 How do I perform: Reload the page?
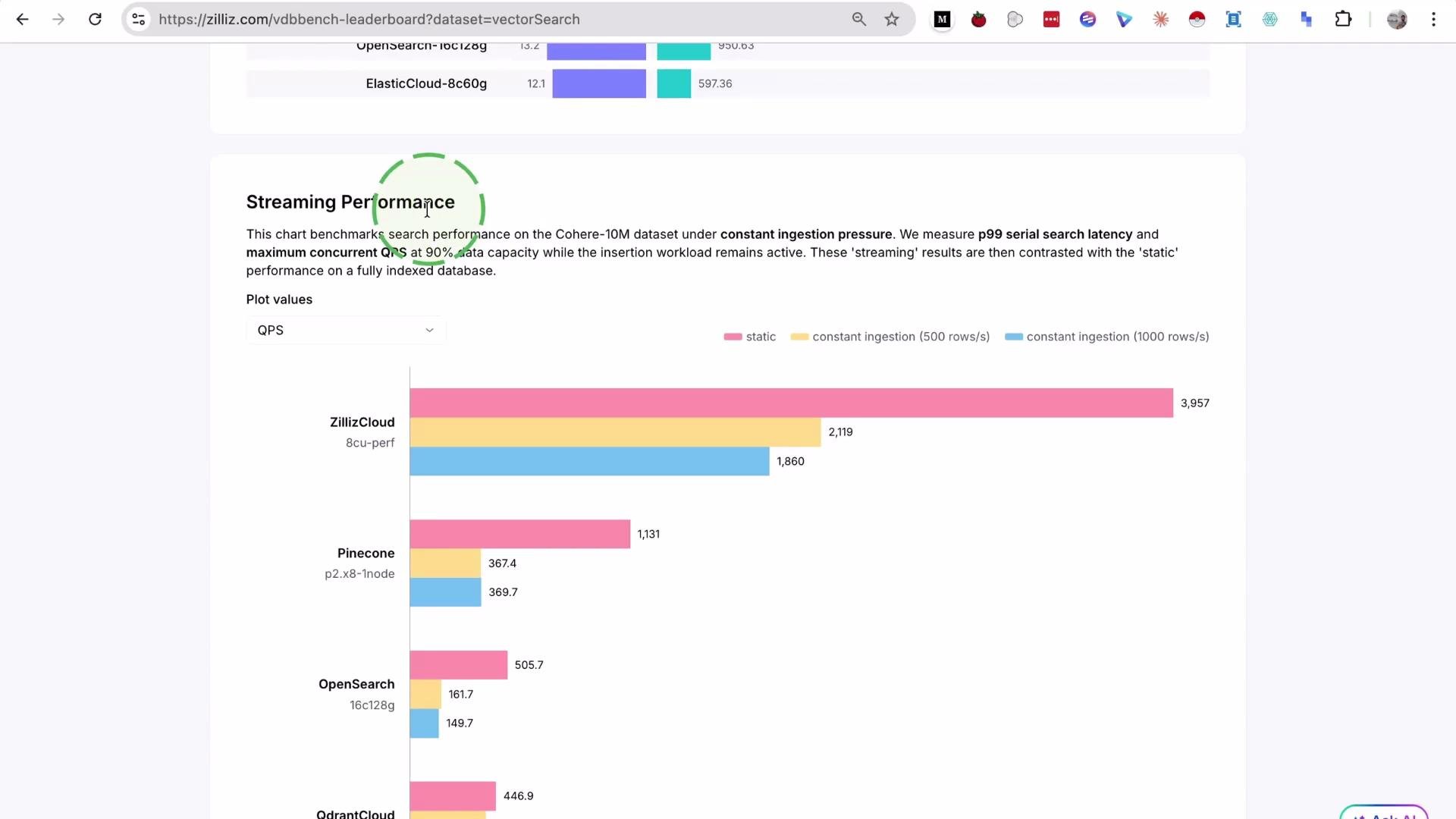(95, 20)
